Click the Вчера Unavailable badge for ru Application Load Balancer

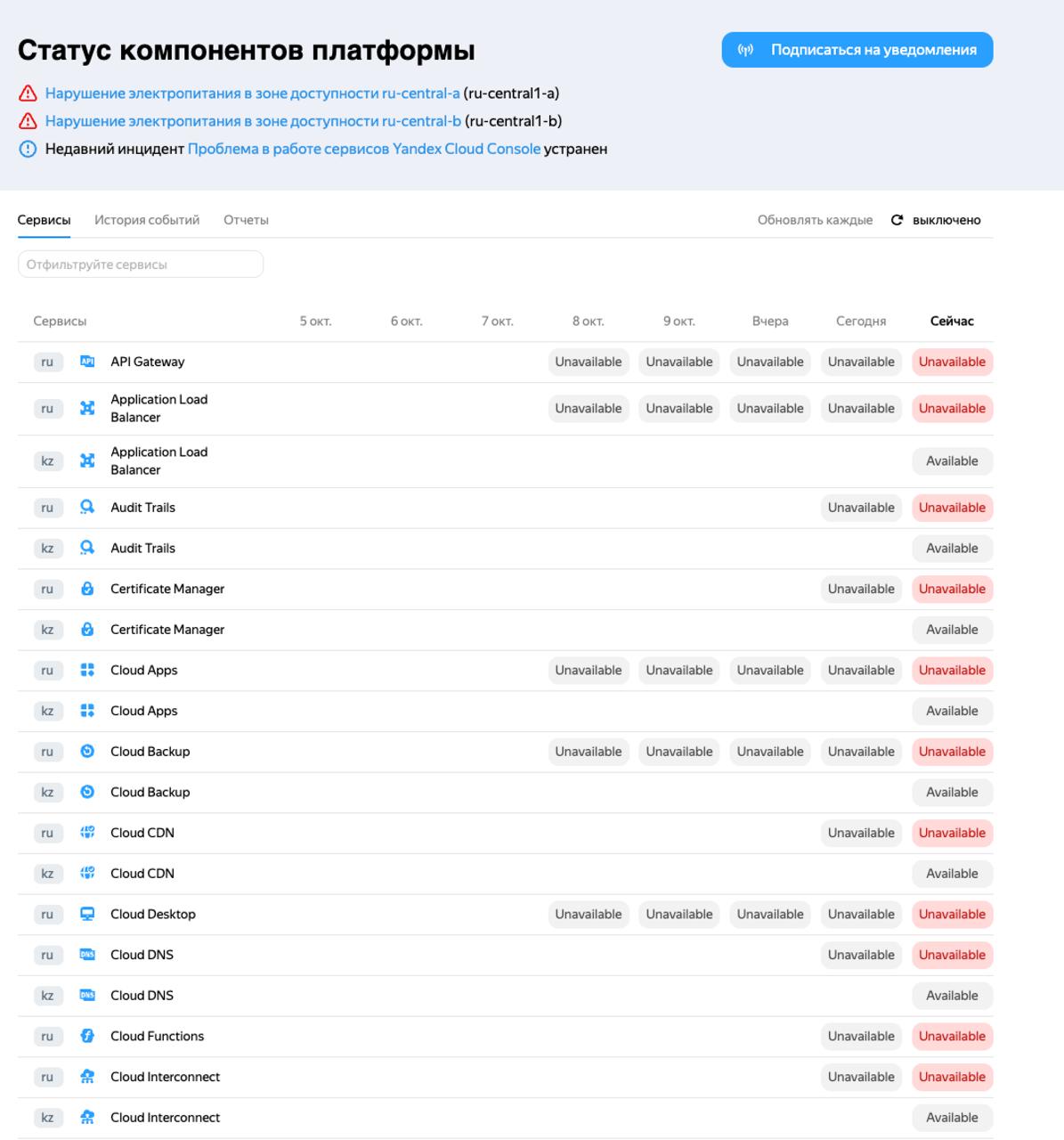[770, 409]
